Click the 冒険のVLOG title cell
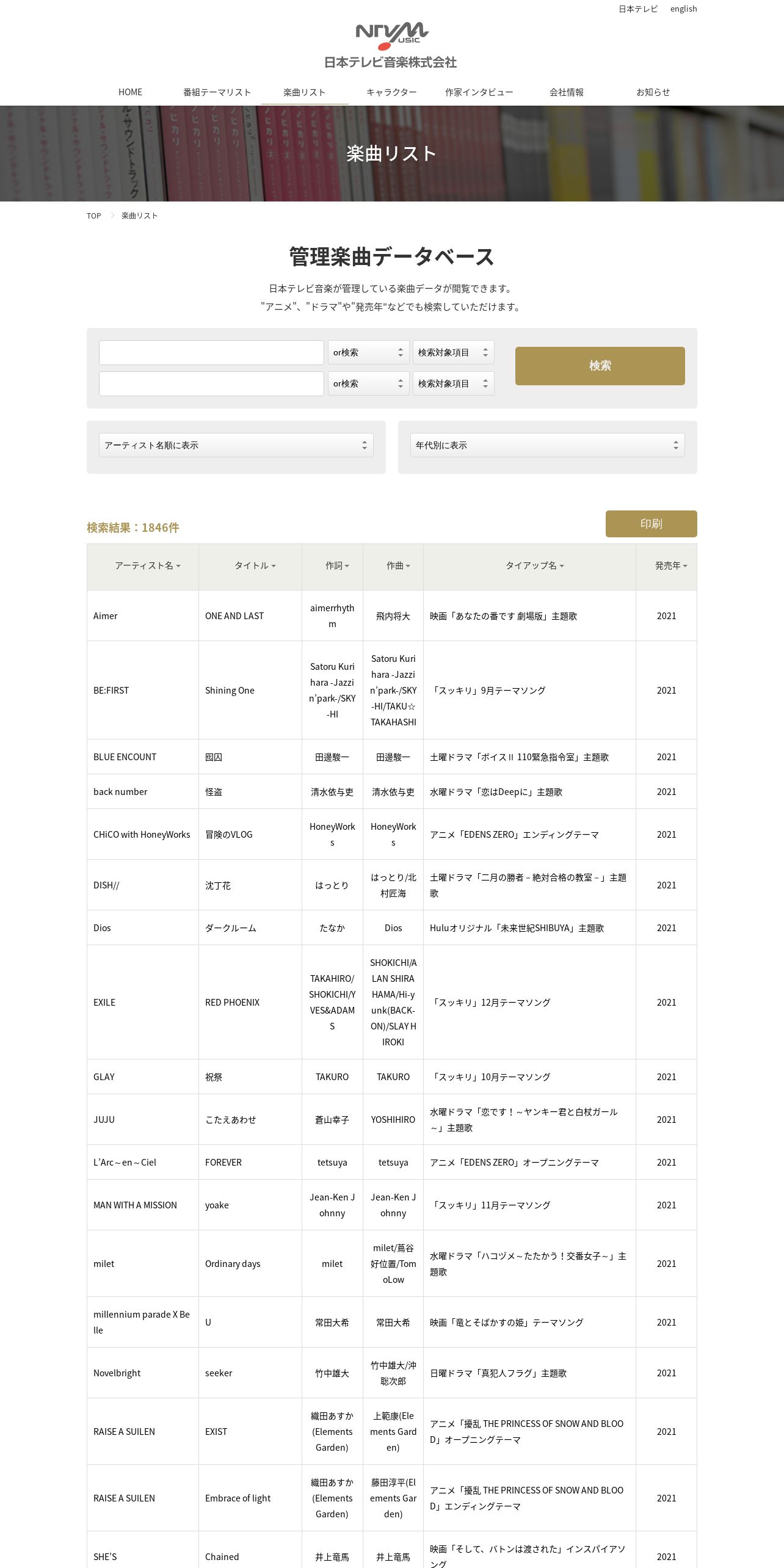 point(250,835)
